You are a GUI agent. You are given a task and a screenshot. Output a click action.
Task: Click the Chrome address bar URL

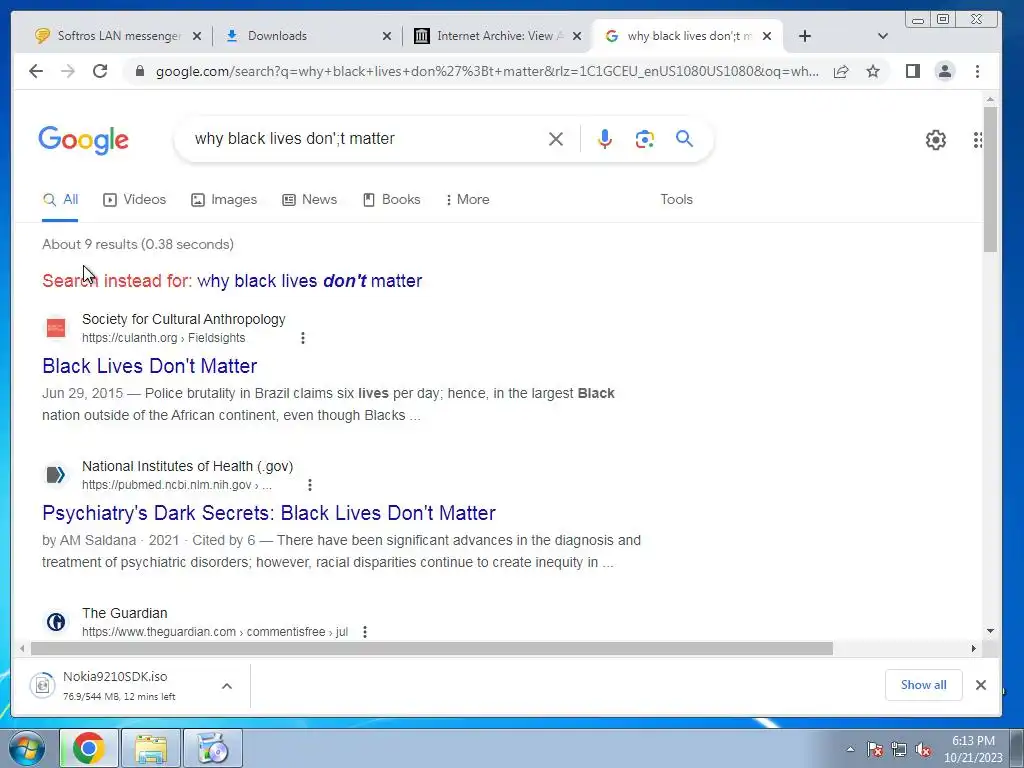487,71
